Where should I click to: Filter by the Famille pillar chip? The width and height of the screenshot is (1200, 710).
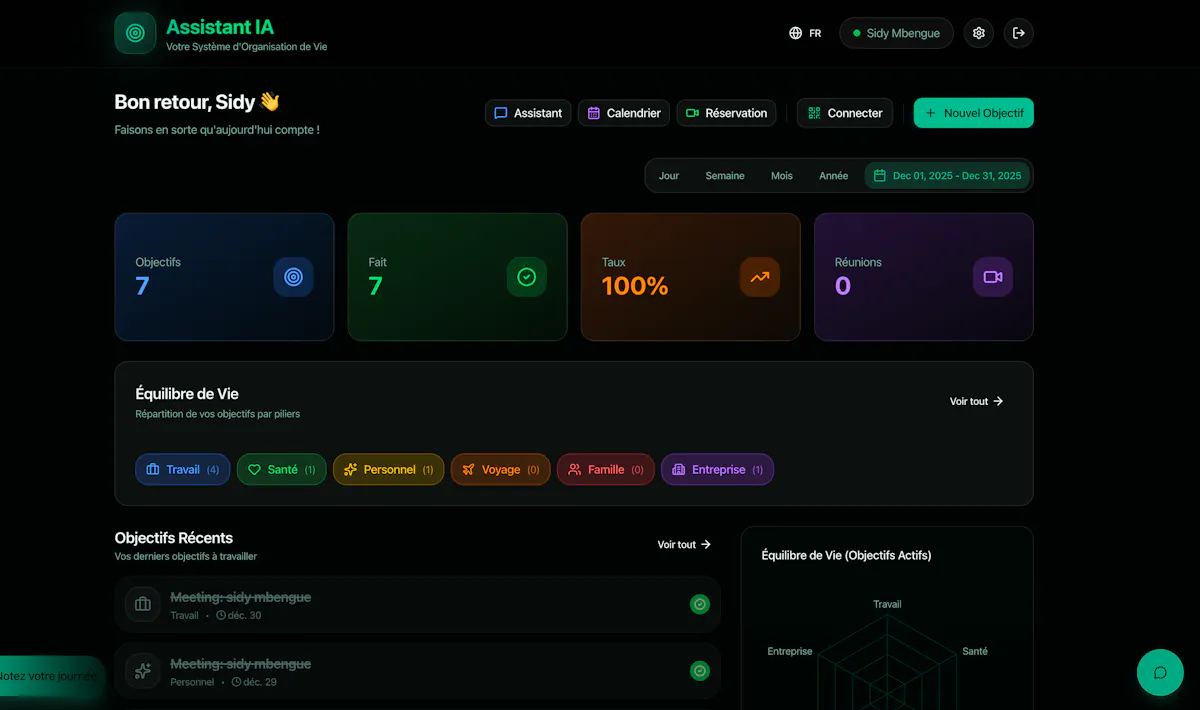pyautogui.click(x=606, y=470)
